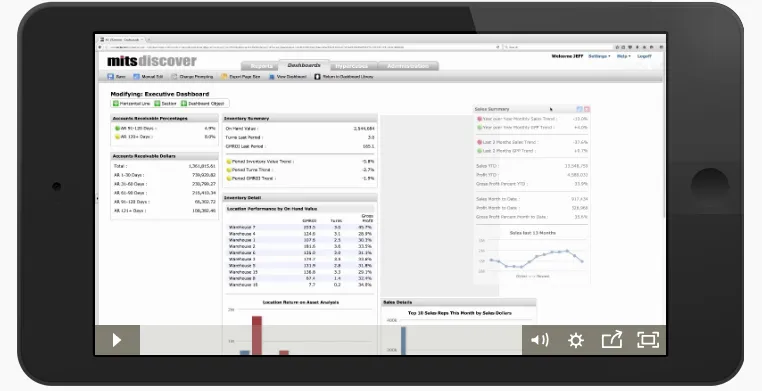The height and width of the screenshot is (391, 762).
Task: Open the Settings dropdown menu
Action: pos(599,56)
